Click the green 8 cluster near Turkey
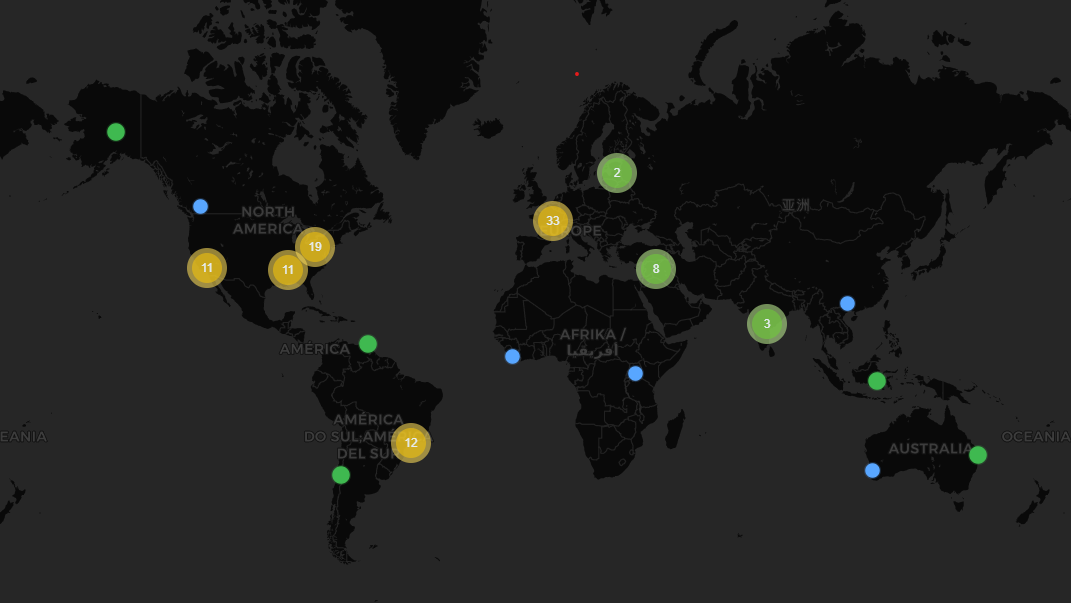Viewport: 1071px width, 603px height. click(656, 268)
